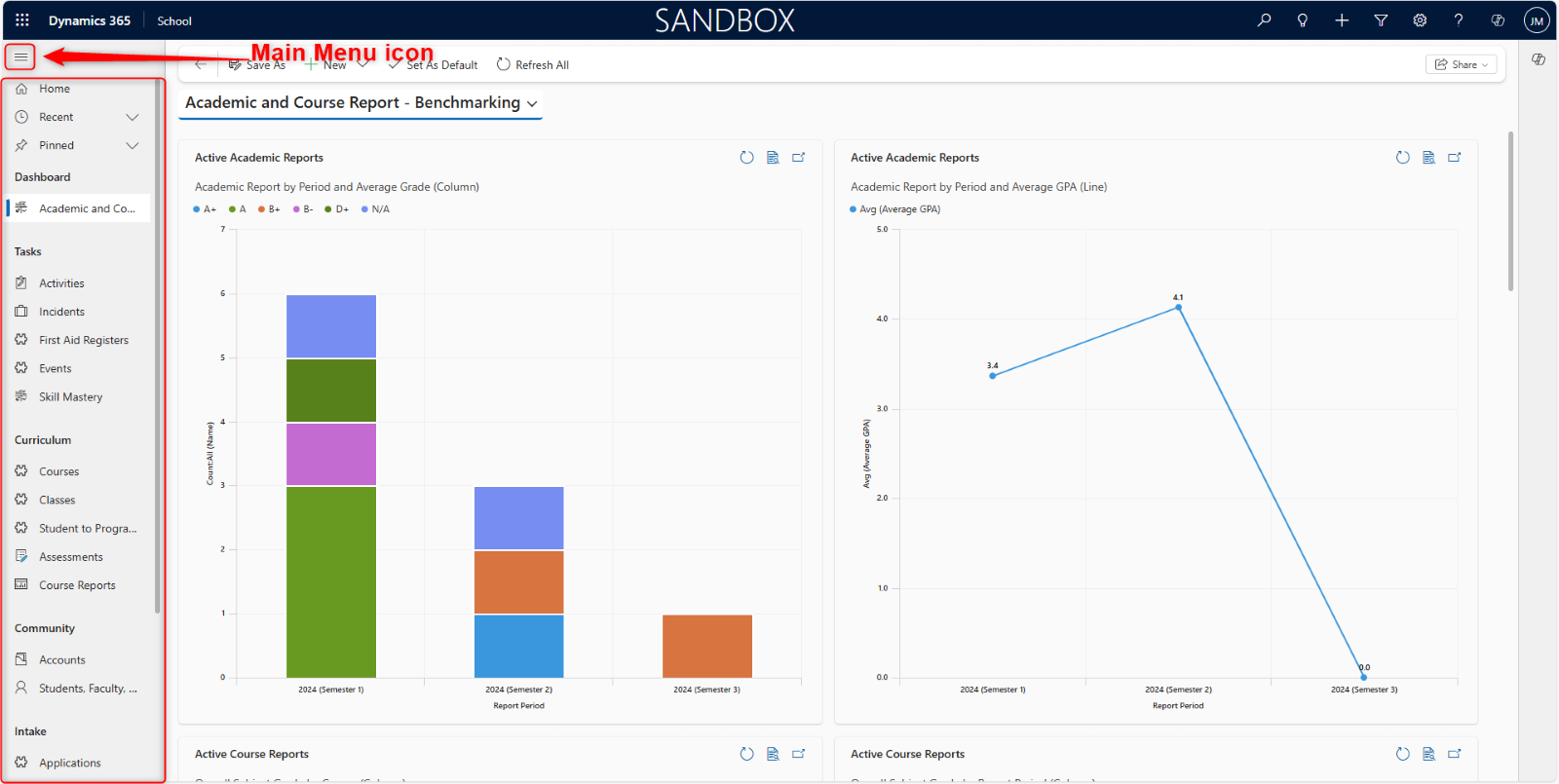Open Courses in the sidebar
The width and height of the screenshot is (1559, 784).
58,471
